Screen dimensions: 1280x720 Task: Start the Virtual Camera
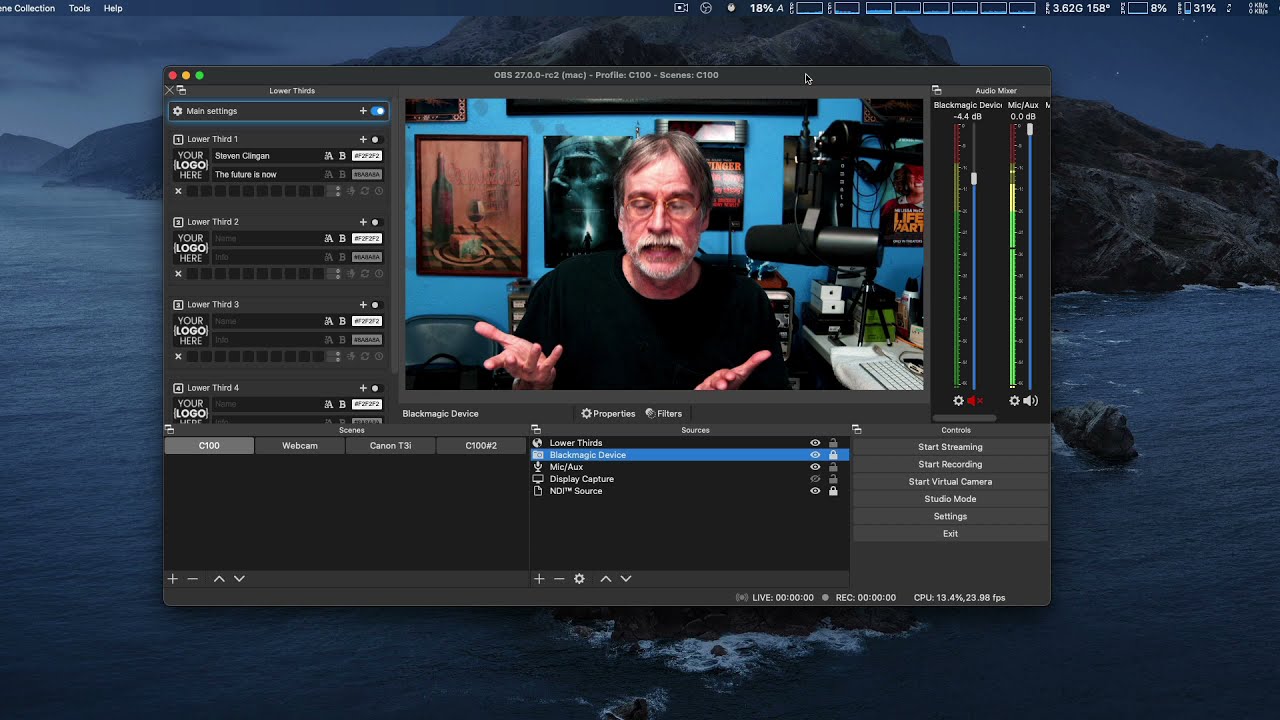pos(950,482)
